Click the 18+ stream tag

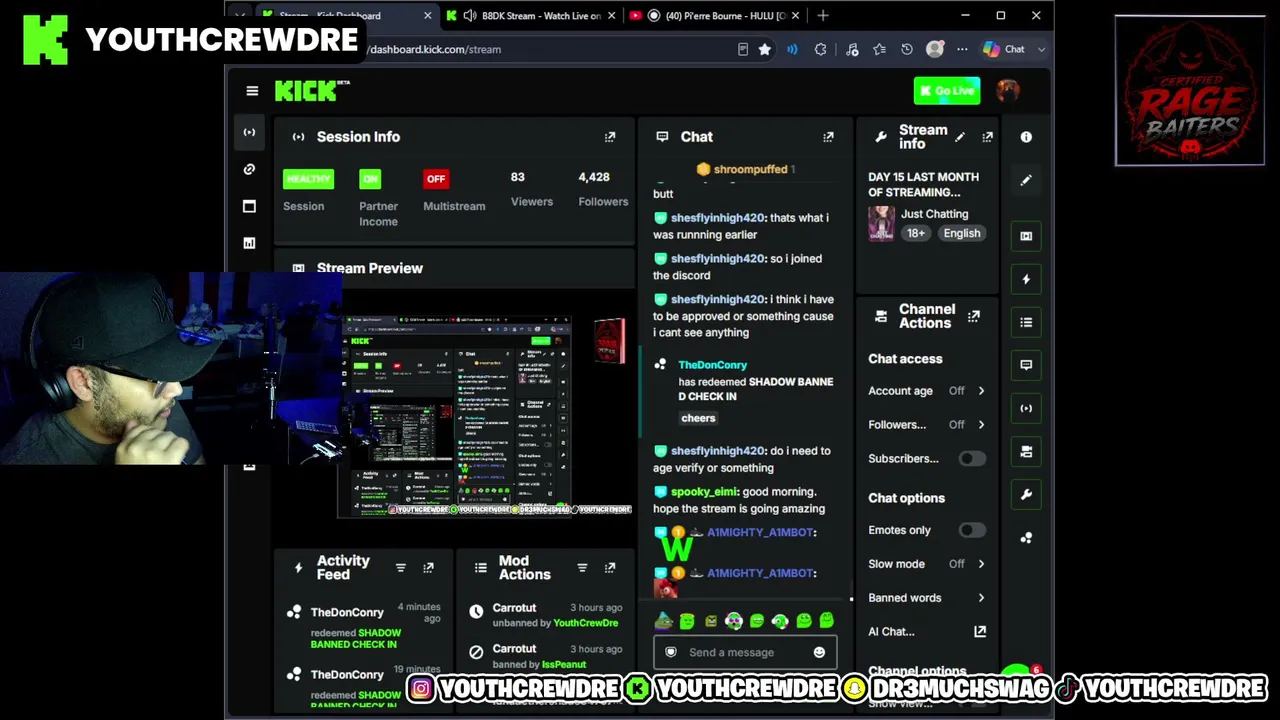click(x=916, y=233)
